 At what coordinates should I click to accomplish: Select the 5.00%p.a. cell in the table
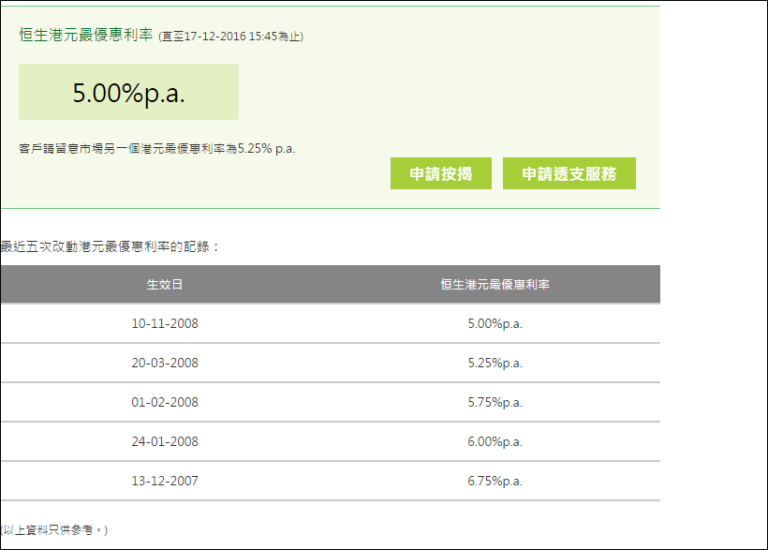pos(495,324)
